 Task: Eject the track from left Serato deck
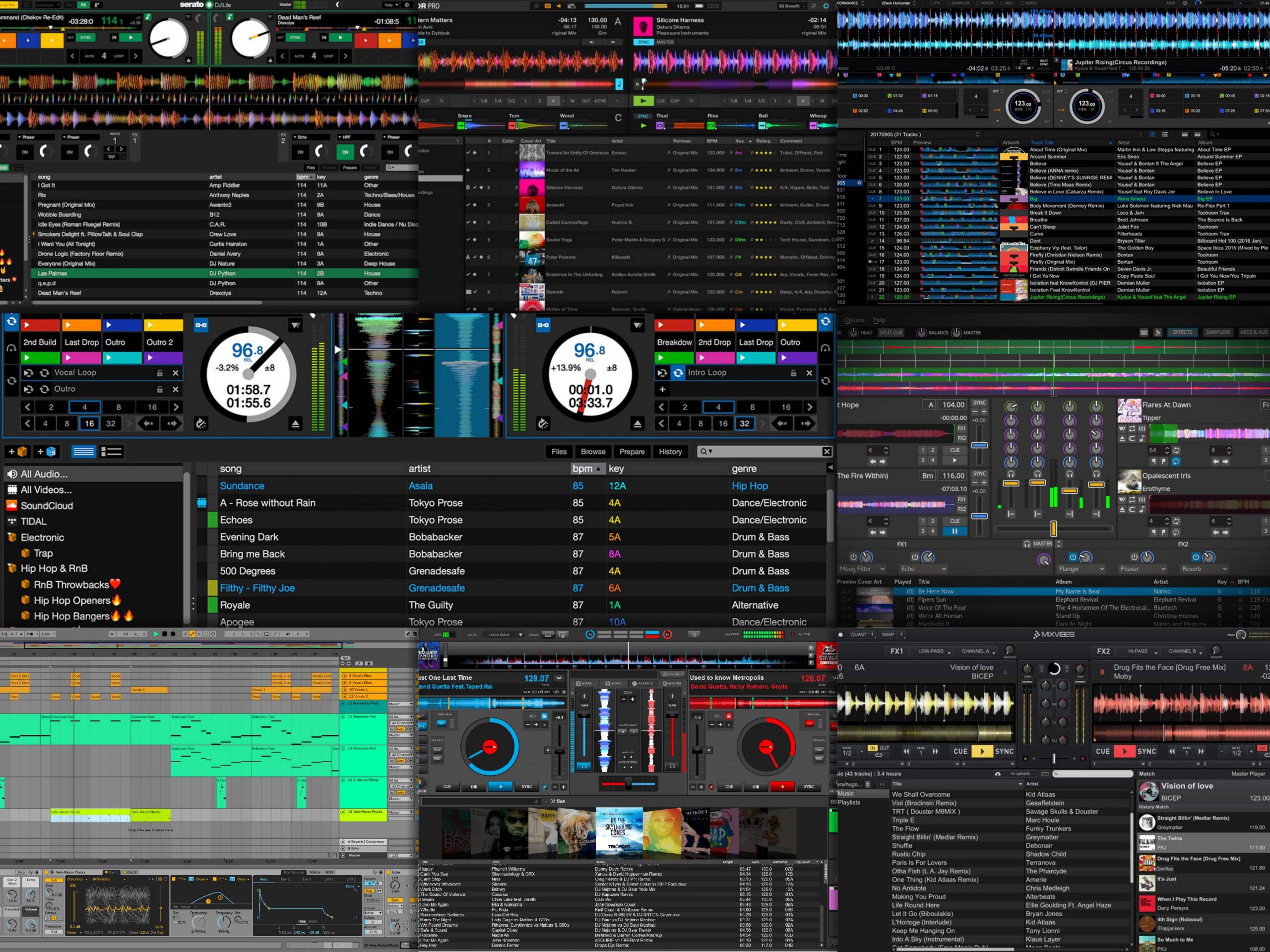[x=295, y=424]
